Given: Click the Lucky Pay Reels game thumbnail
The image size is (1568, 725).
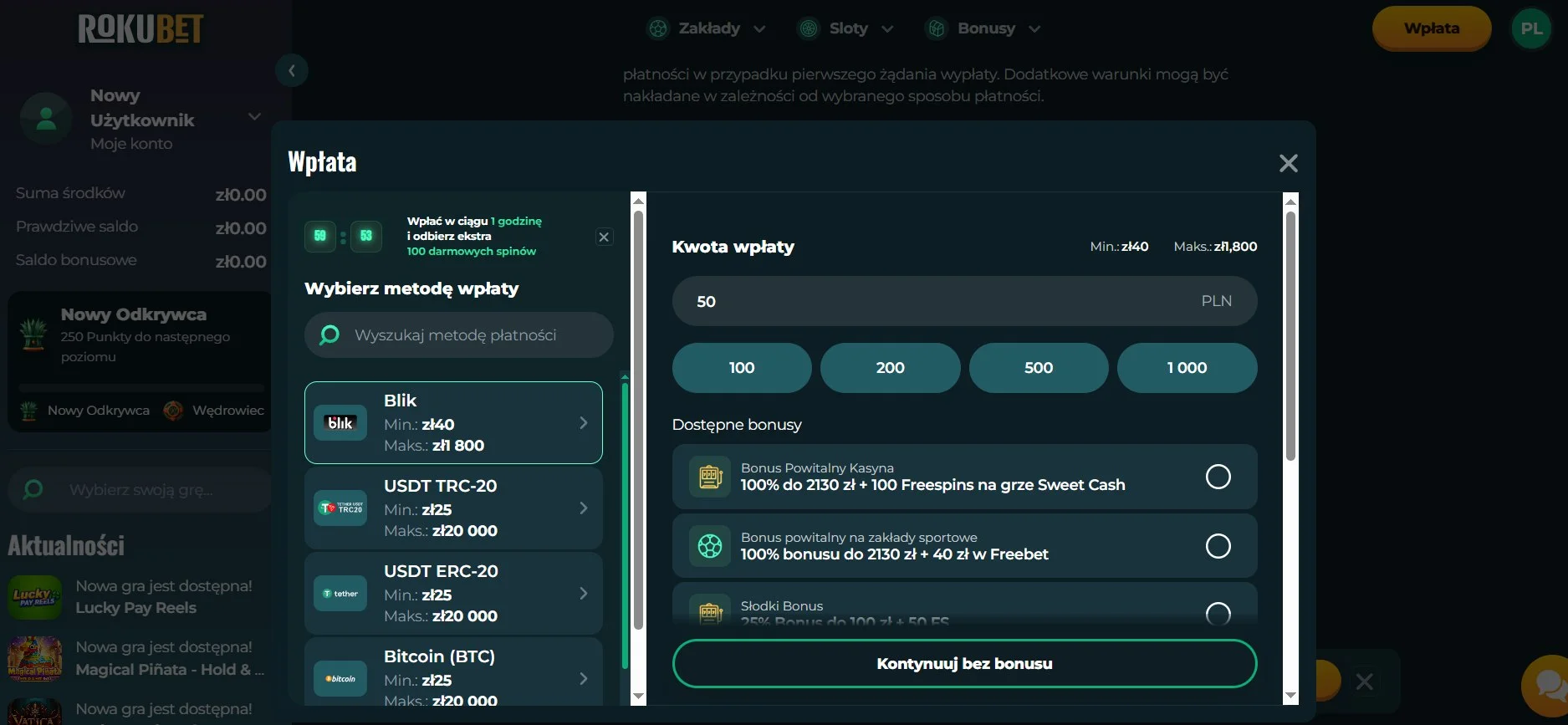Looking at the screenshot, I should tap(34, 597).
